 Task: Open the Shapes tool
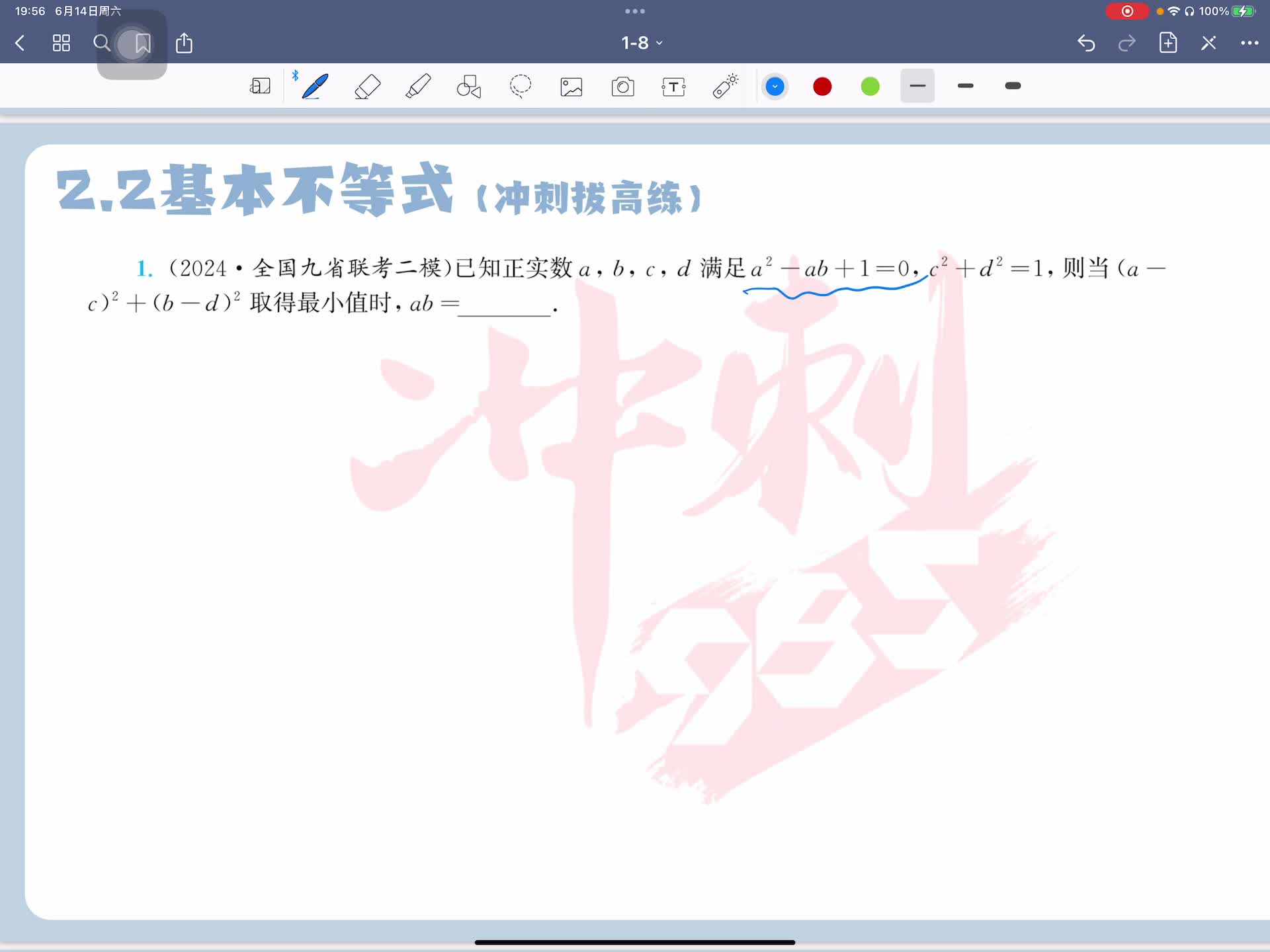469,87
